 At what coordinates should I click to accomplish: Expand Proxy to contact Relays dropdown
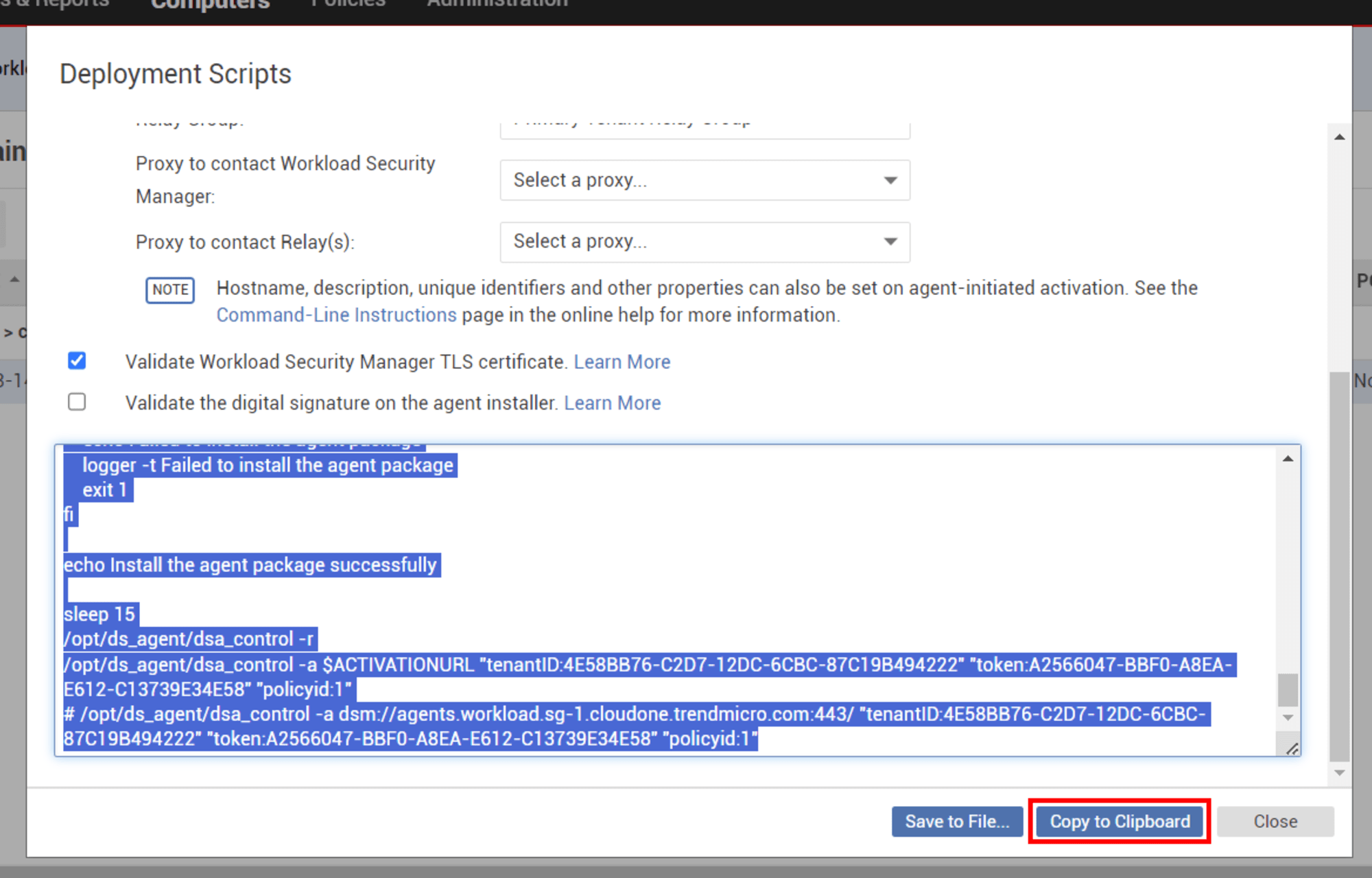[885, 242]
